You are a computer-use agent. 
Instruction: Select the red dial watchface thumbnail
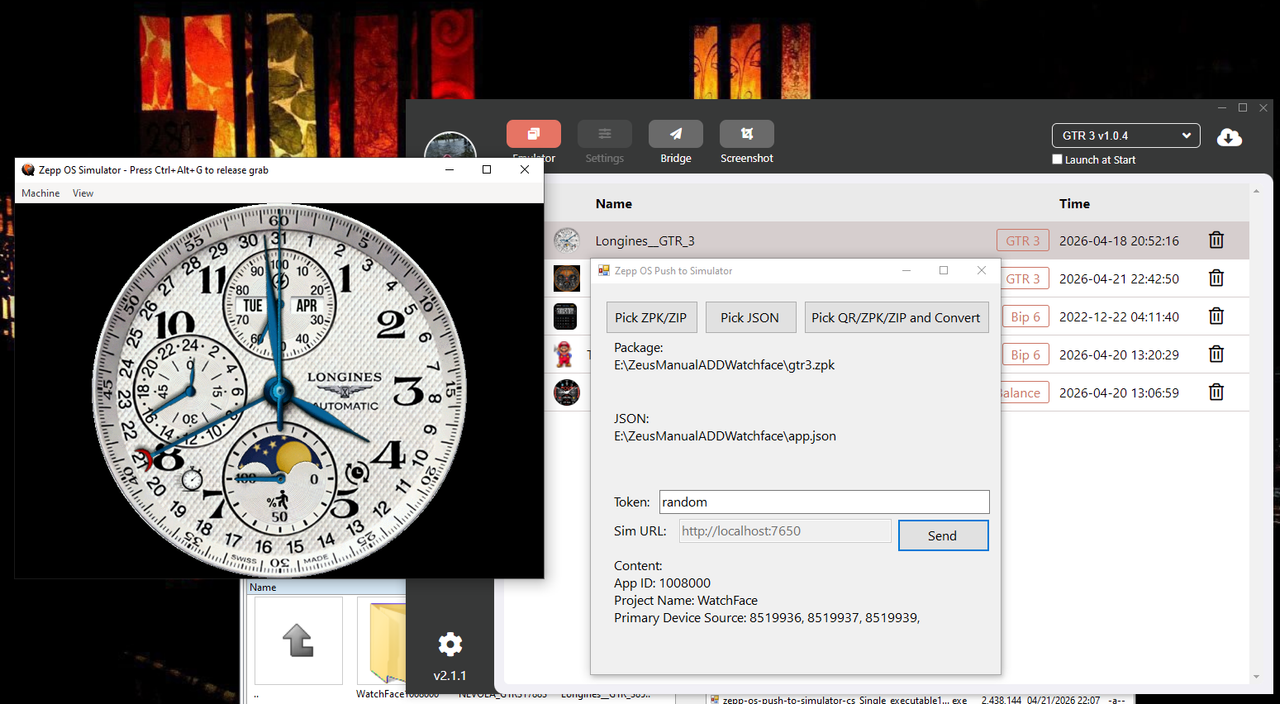[566, 392]
